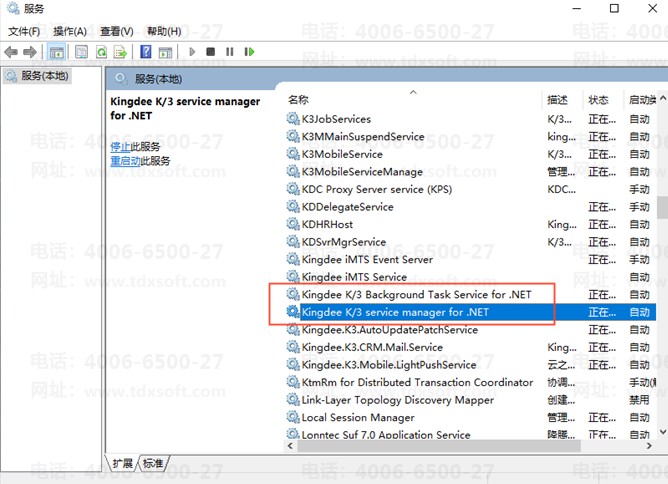Open Help with the blue question icon
The width and height of the screenshot is (668, 484).
[146, 52]
